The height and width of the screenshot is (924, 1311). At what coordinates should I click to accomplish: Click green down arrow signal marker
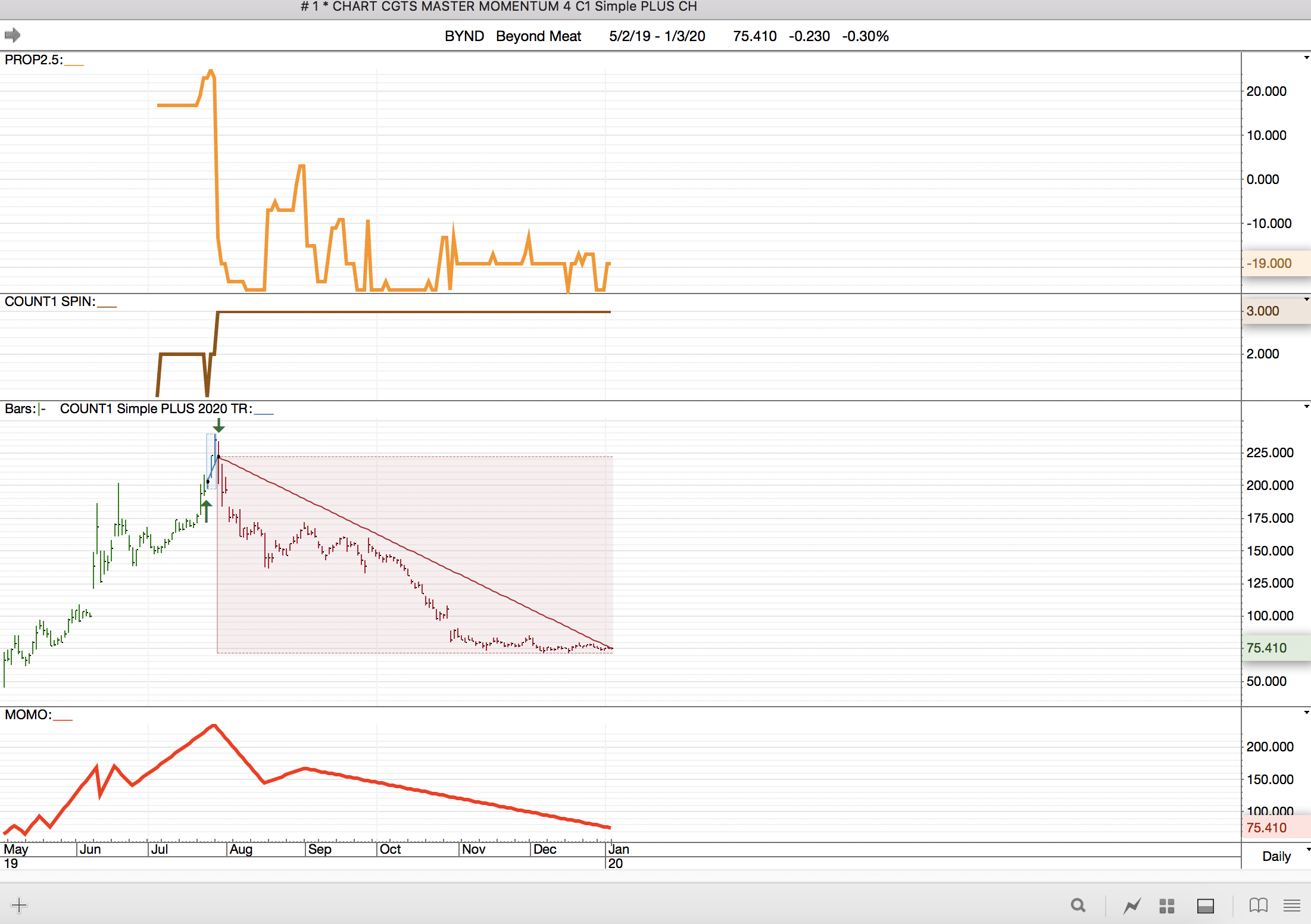coord(218,425)
